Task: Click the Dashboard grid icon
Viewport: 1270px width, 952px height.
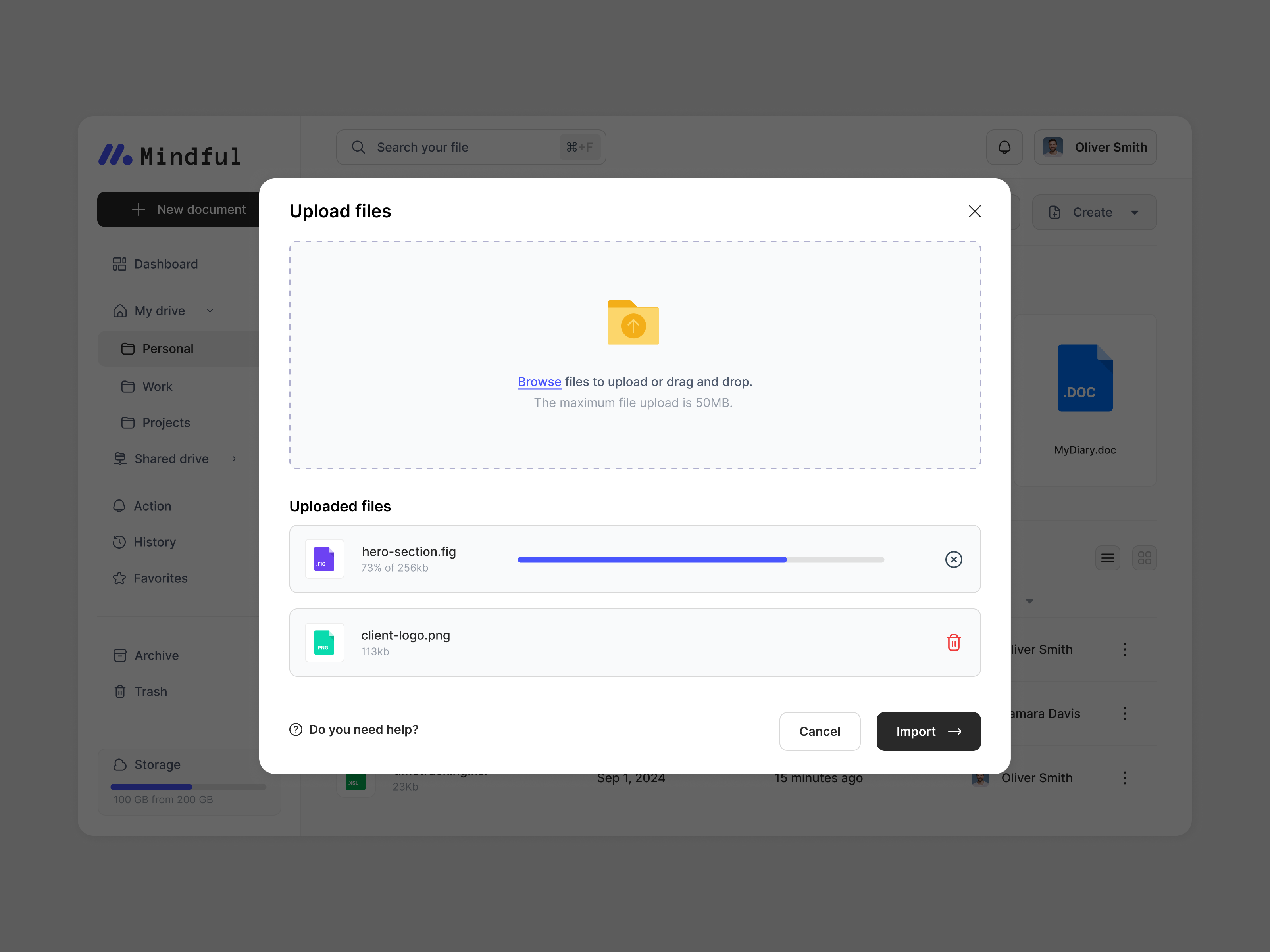Action: [119, 264]
